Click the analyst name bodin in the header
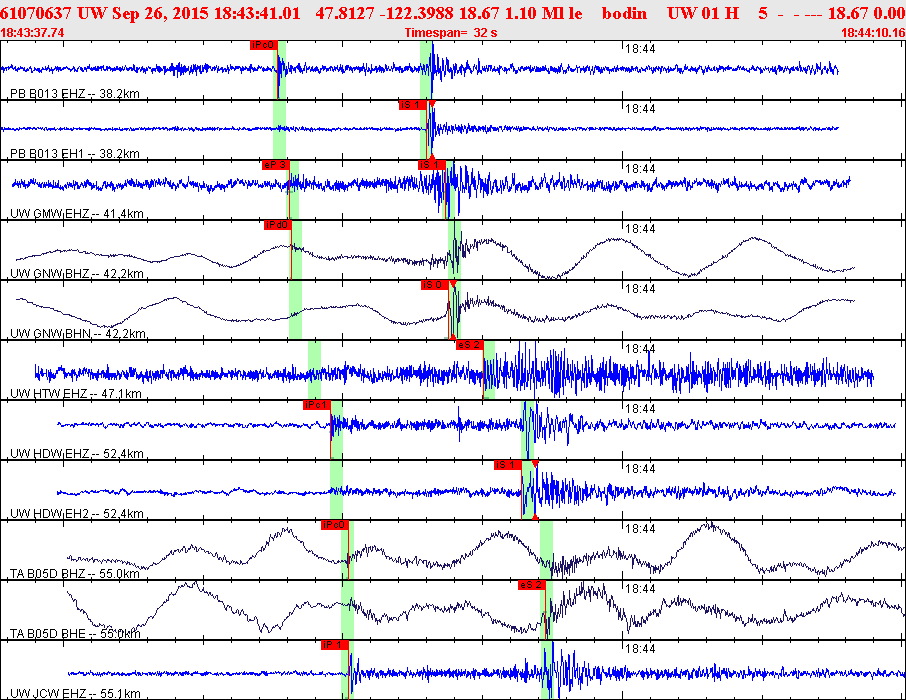Viewport: 906px width, 700px height. click(624, 13)
